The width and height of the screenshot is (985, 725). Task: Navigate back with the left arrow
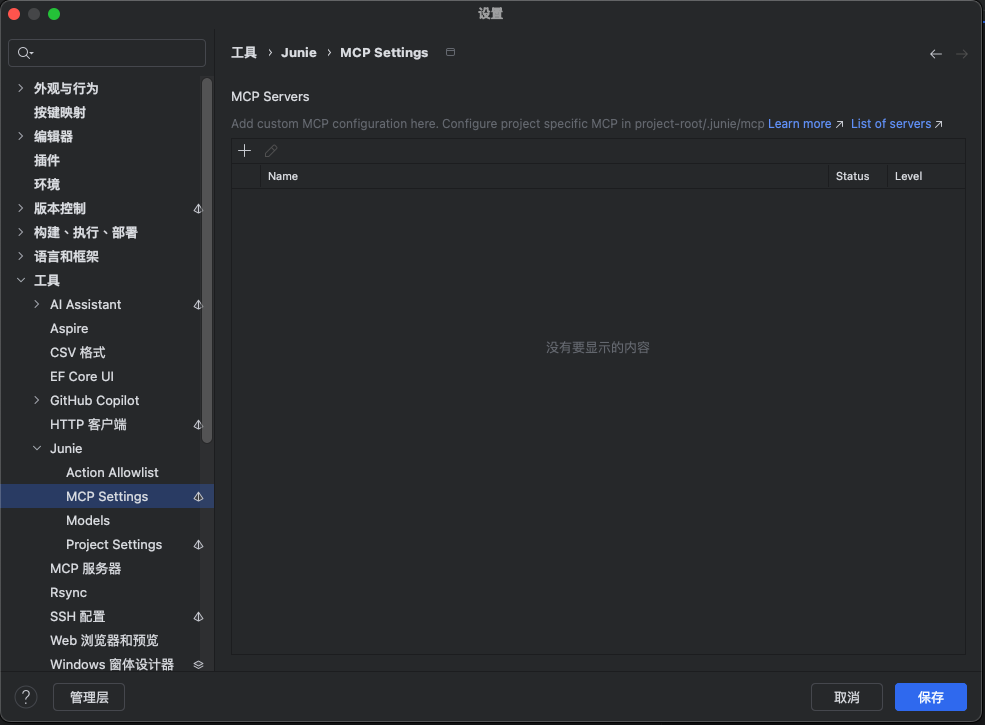tap(935, 54)
